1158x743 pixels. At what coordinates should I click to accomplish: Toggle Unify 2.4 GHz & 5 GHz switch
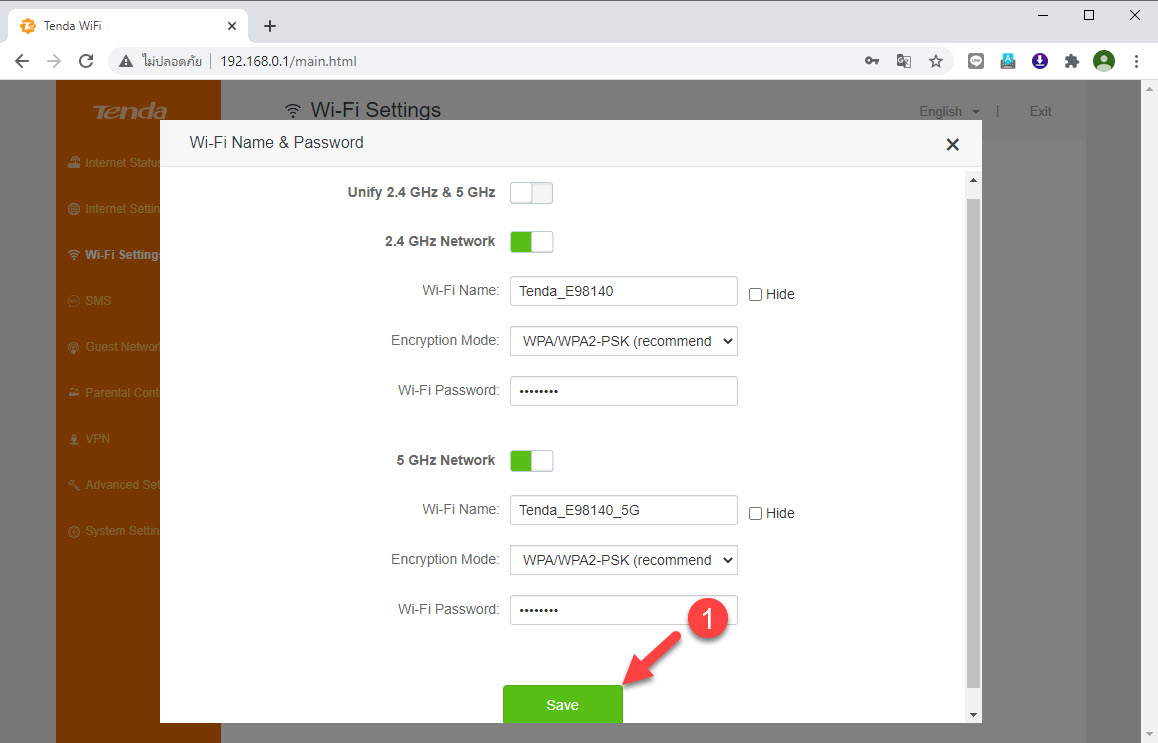pyautogui.click(x=531, y=193)
